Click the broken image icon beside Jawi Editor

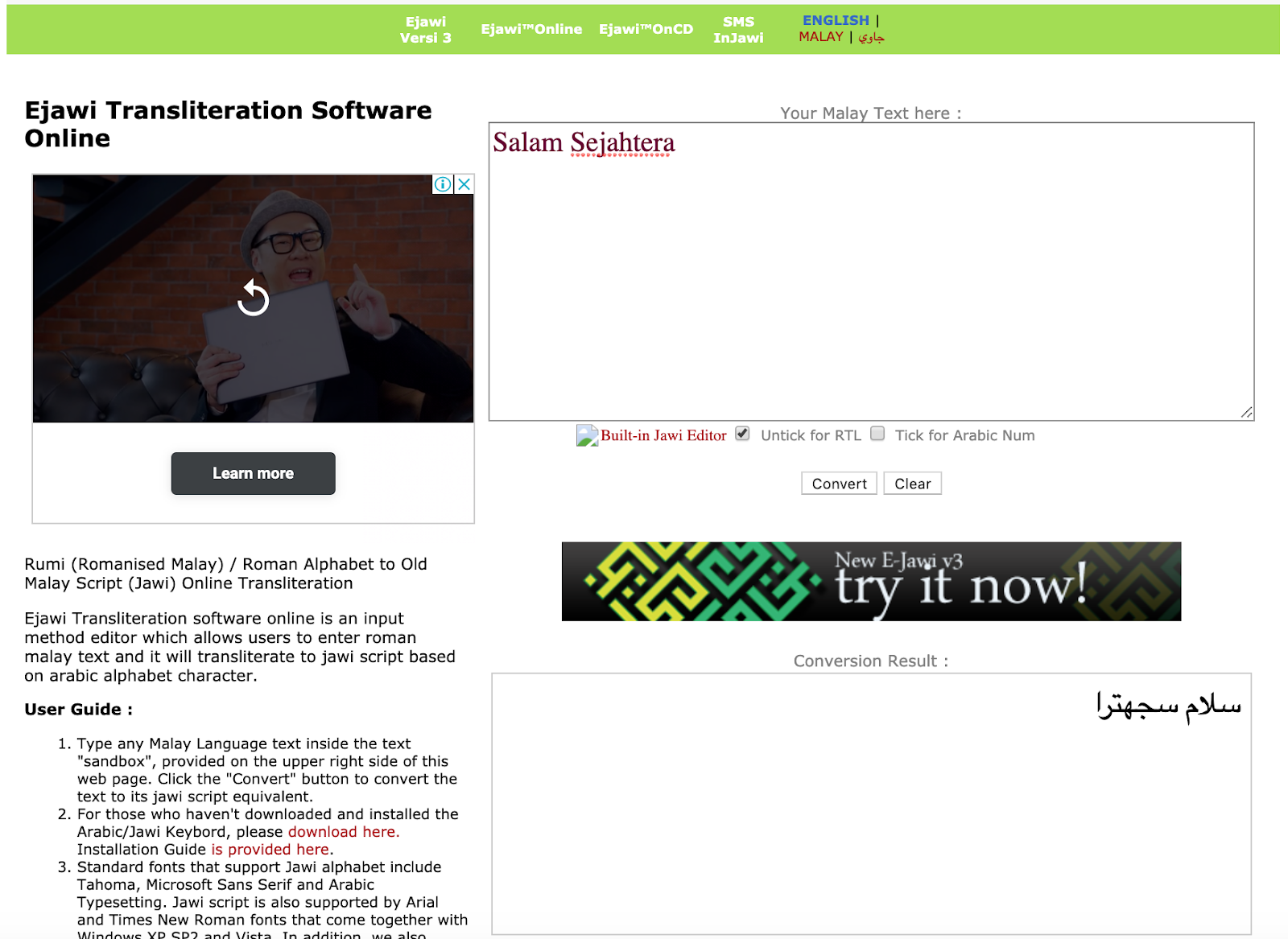tap(587, 435)
